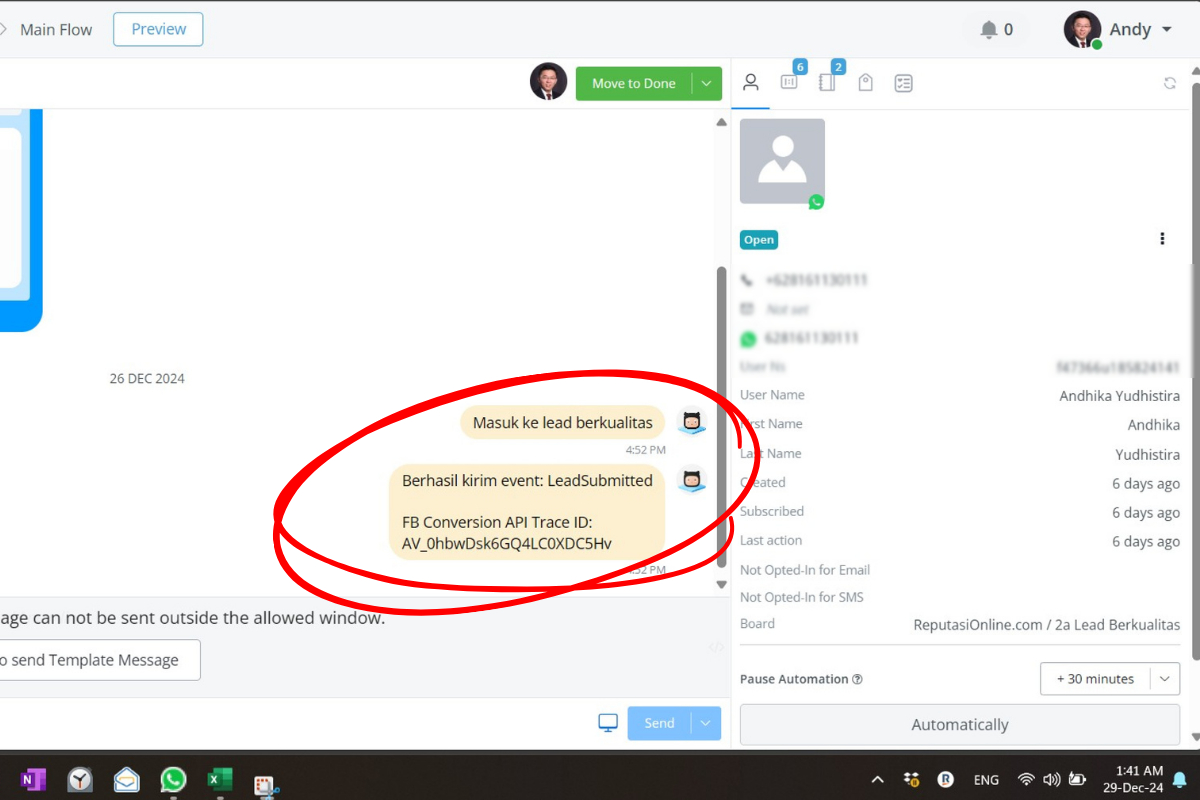Open the +30 minutes duration dropdown

tap(1164, 679)
